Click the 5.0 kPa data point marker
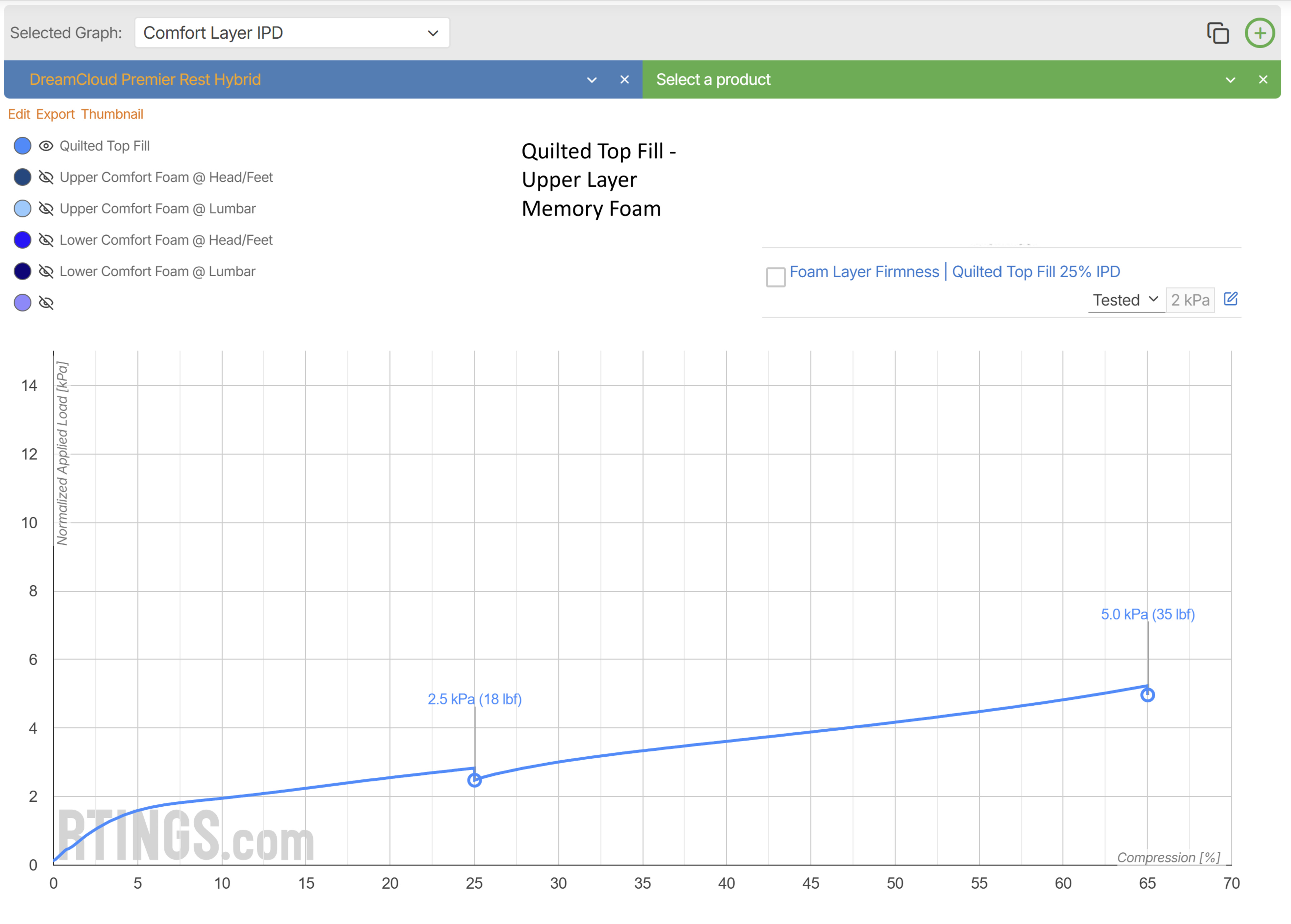1291x924 pixels. pyautogui.click(x=1147, y=695)
